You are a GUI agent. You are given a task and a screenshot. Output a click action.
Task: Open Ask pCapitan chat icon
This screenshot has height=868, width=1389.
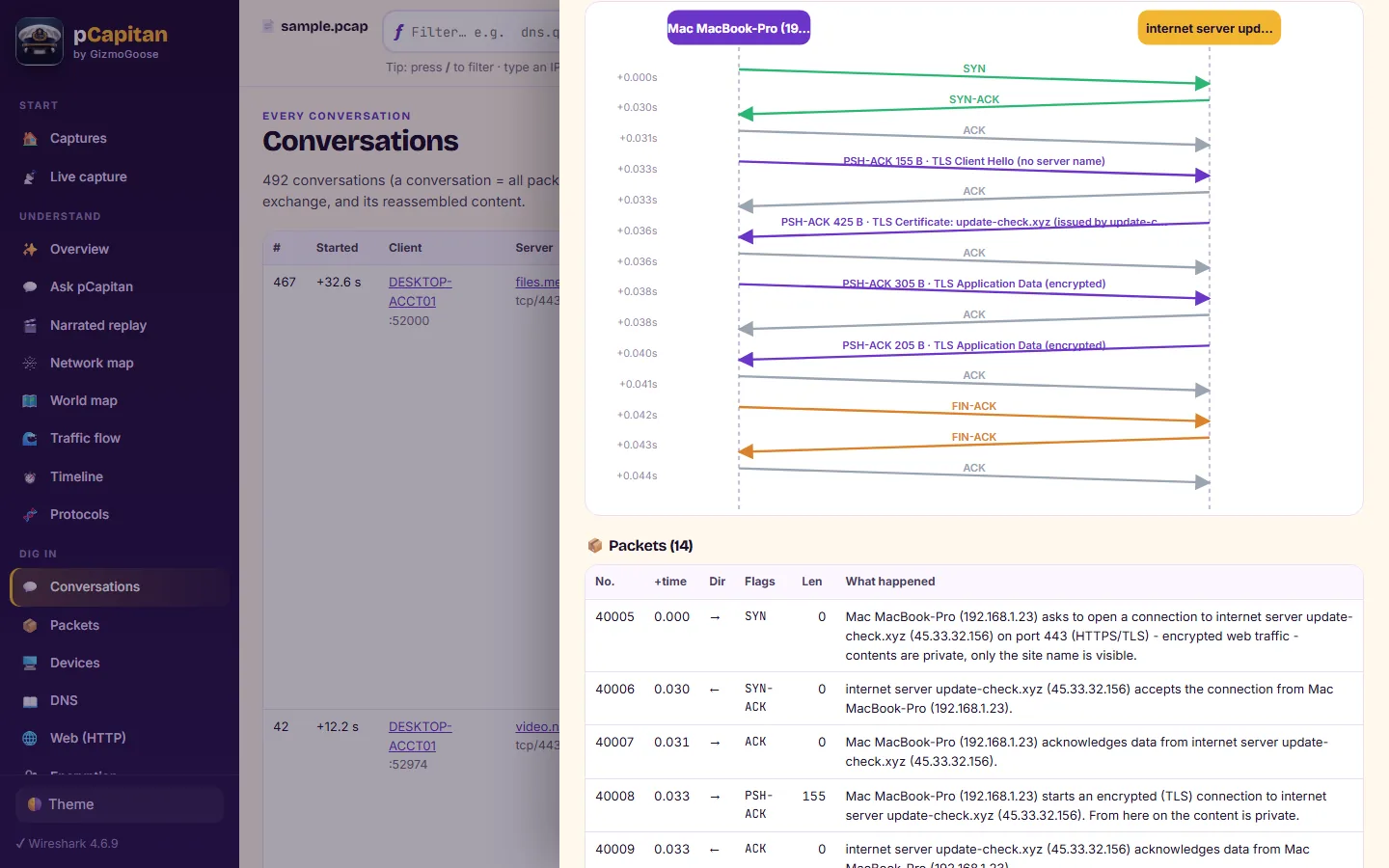(30, 287)
